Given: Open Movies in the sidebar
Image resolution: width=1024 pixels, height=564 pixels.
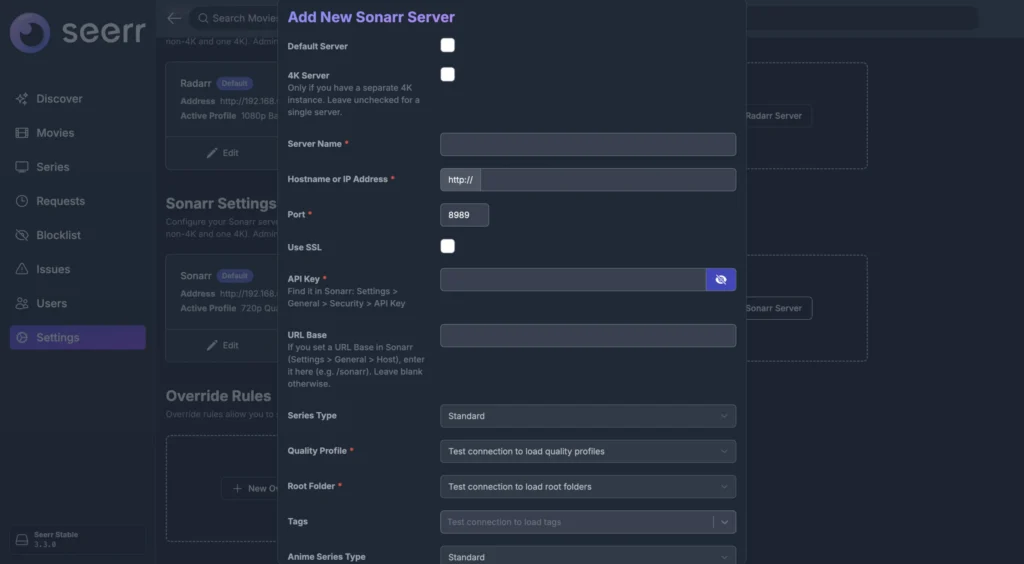Looking at the screenshot, I should click(x=78, y=133).
